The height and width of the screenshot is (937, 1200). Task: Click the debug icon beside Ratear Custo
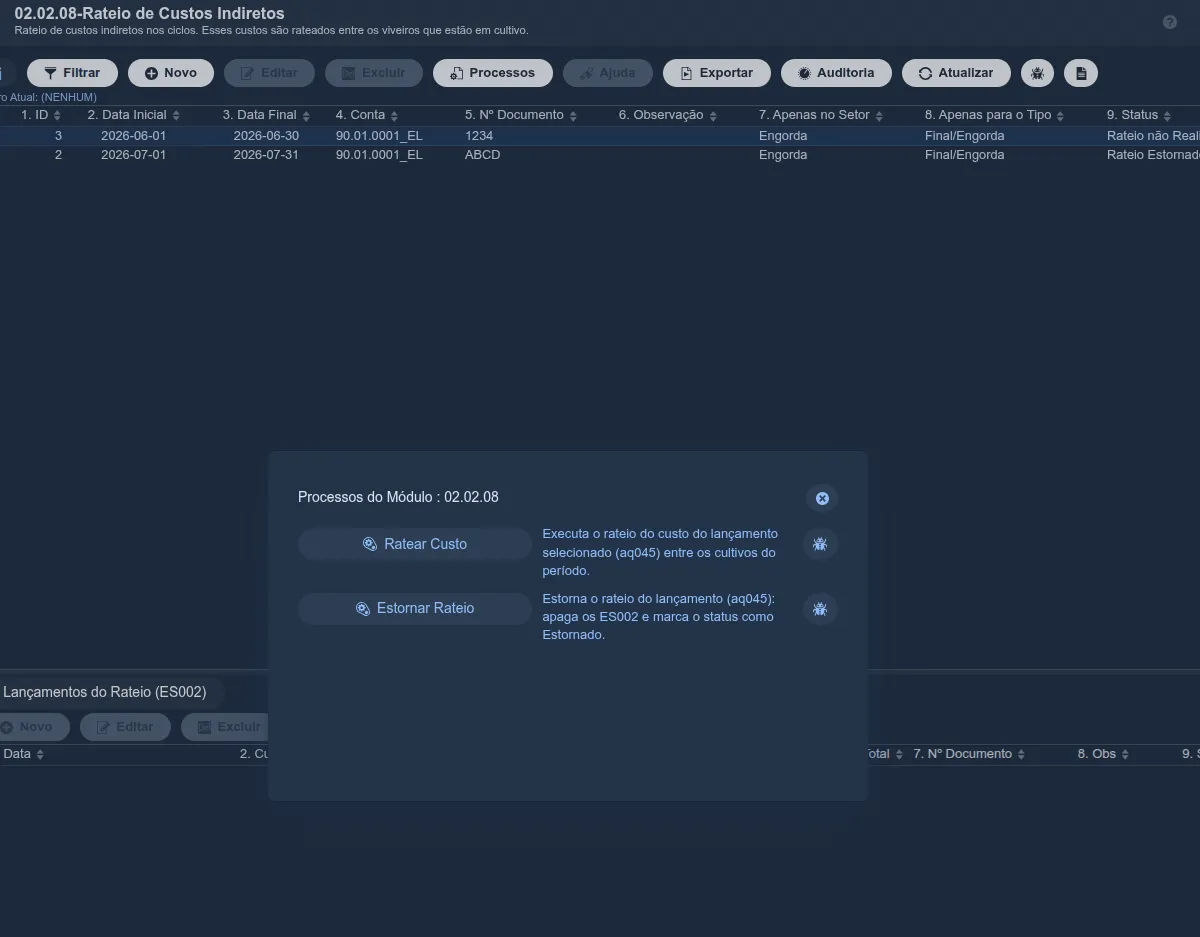point(820,544)
